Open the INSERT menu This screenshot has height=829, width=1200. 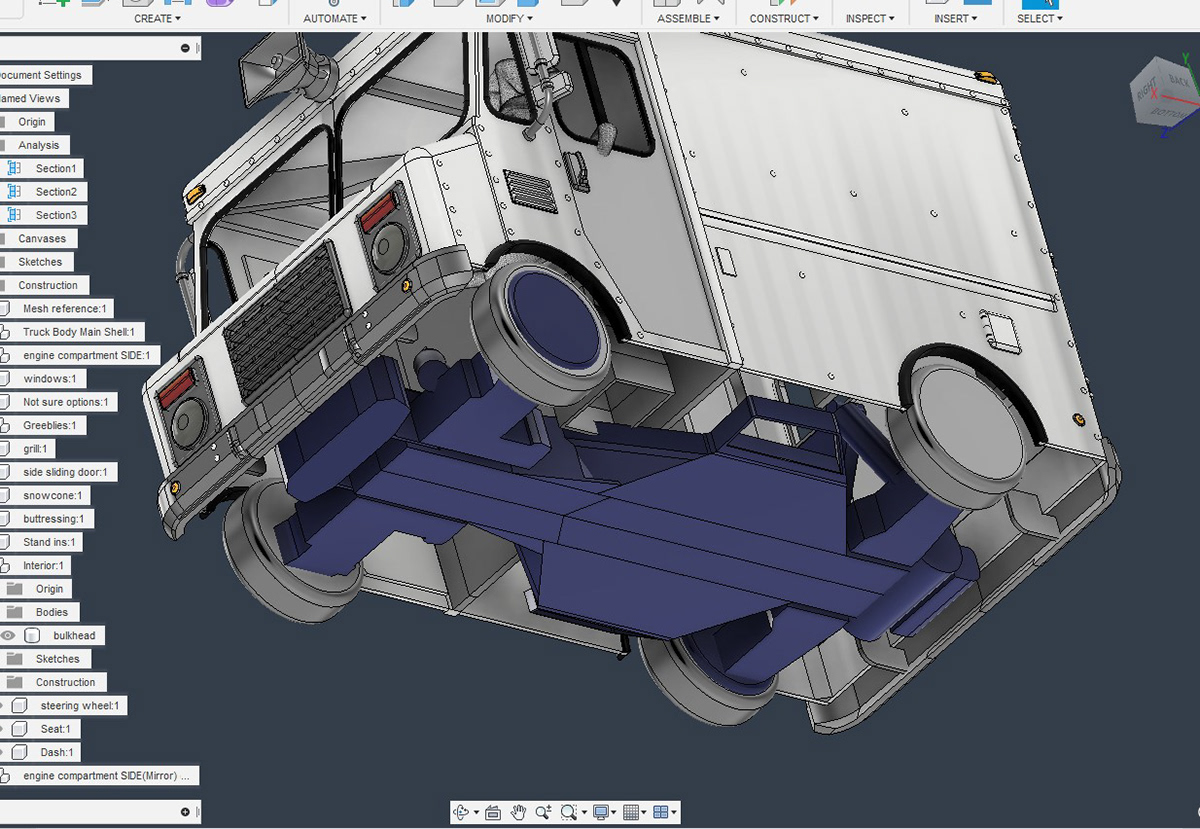point(956,18)
